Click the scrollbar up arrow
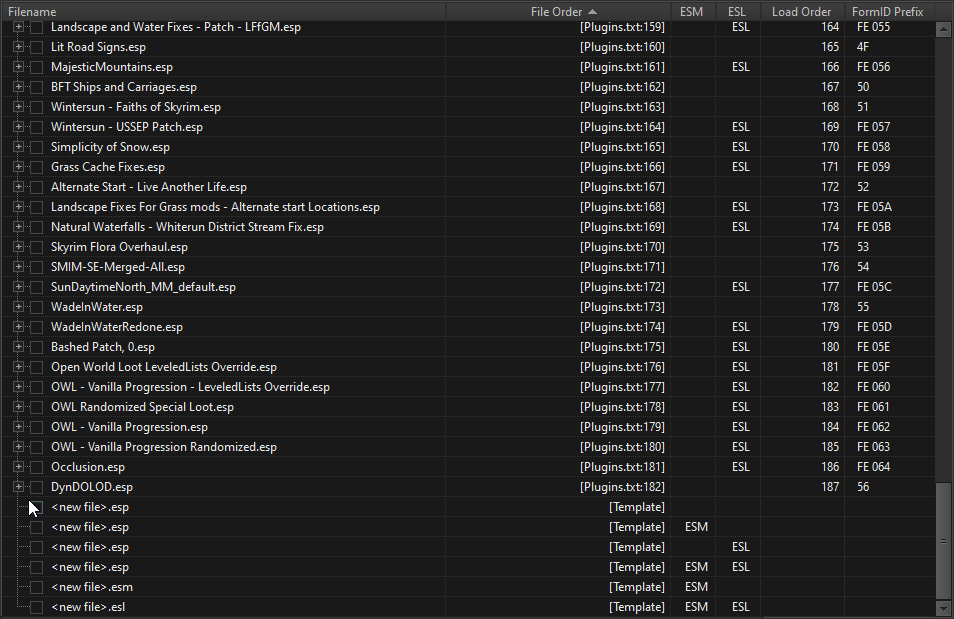Screen dimensions: 954x619 pos(944,29)
